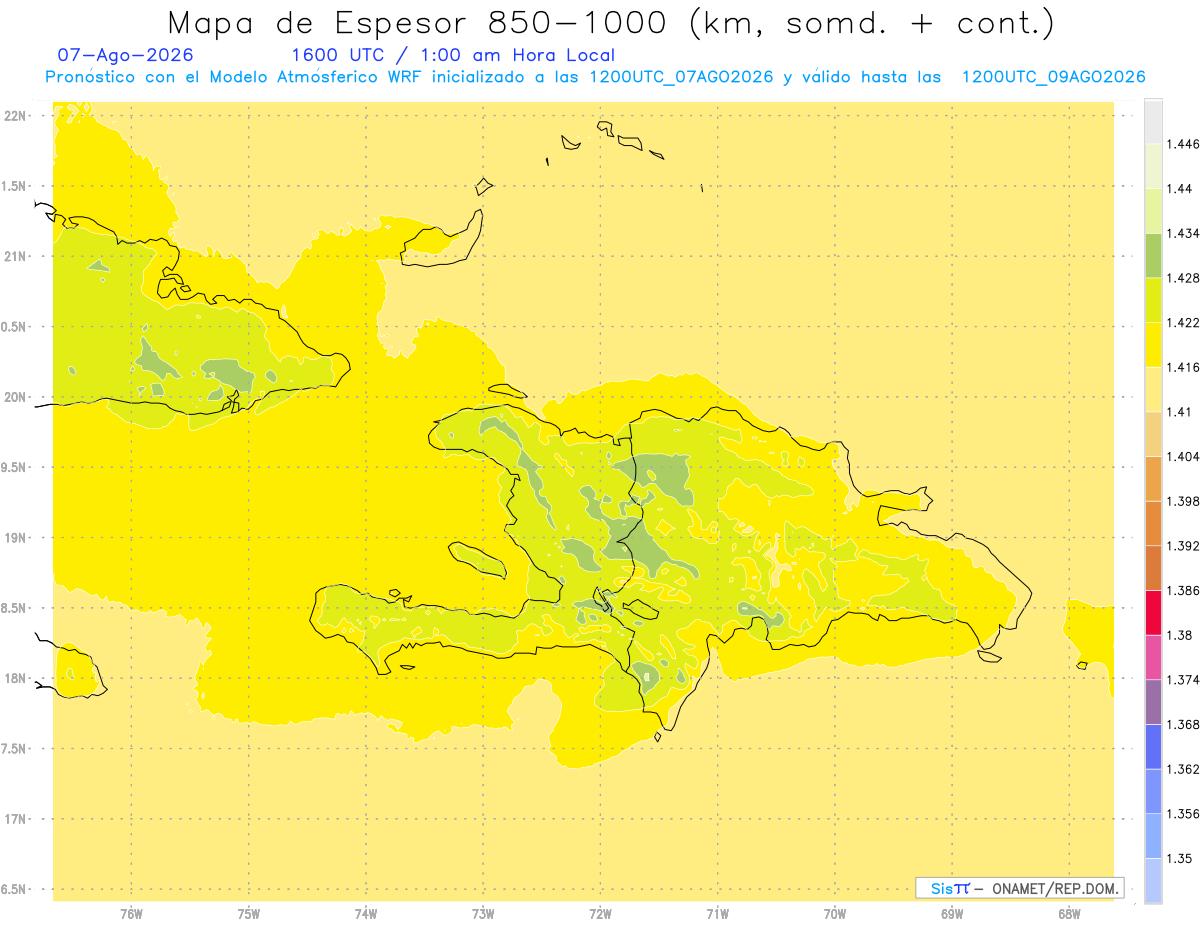Click the legend value '1.422'
This screenshot has width=1200, height=927.
click(x=1183, y=322)
